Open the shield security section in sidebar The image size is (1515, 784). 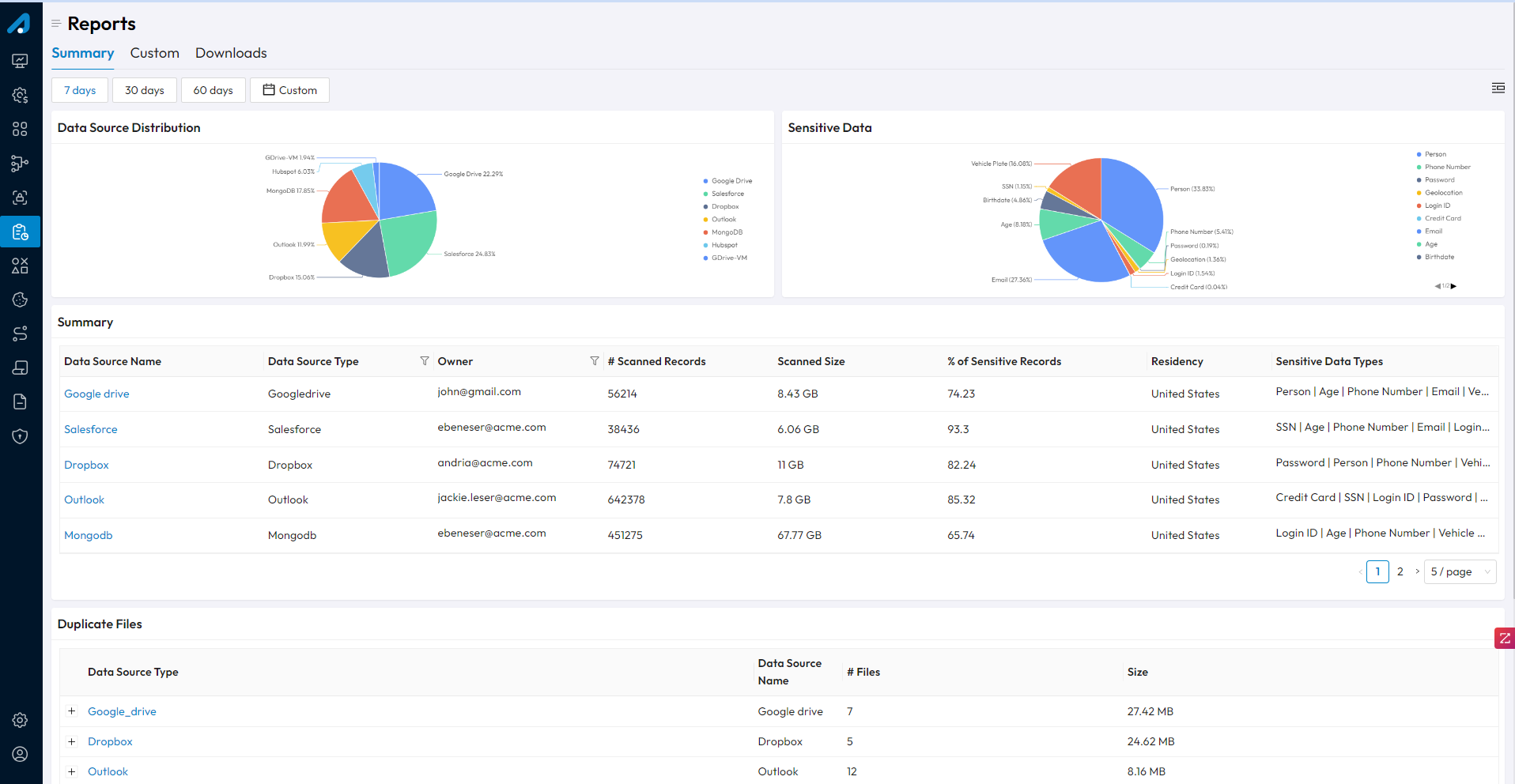click(x=20, y=435)
